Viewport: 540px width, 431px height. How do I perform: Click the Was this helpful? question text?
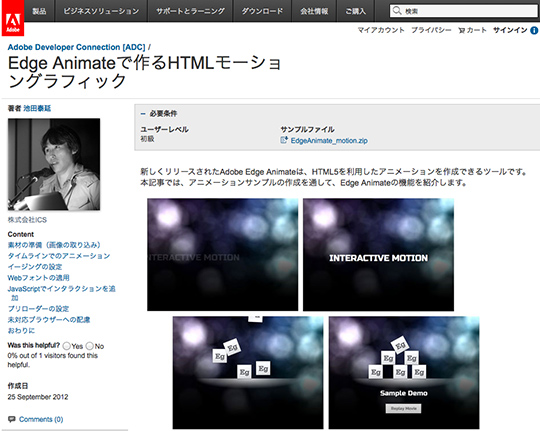click(x=34, y=345)
